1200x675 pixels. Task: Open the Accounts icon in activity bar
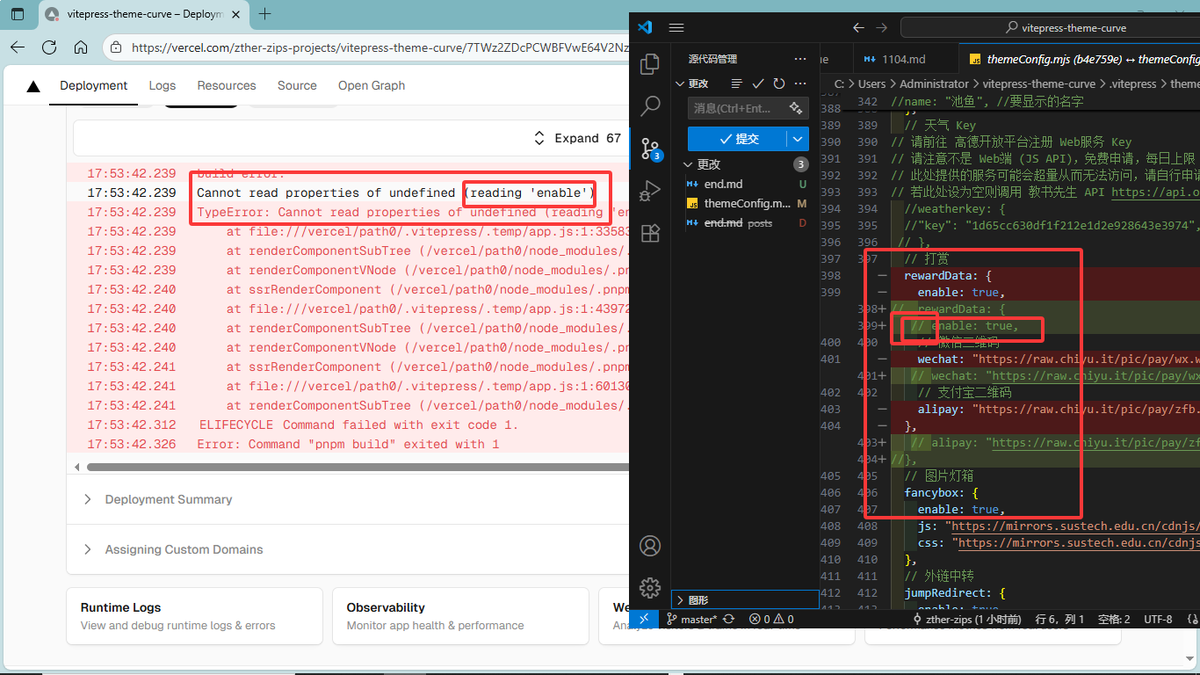[x=650, y=546]
